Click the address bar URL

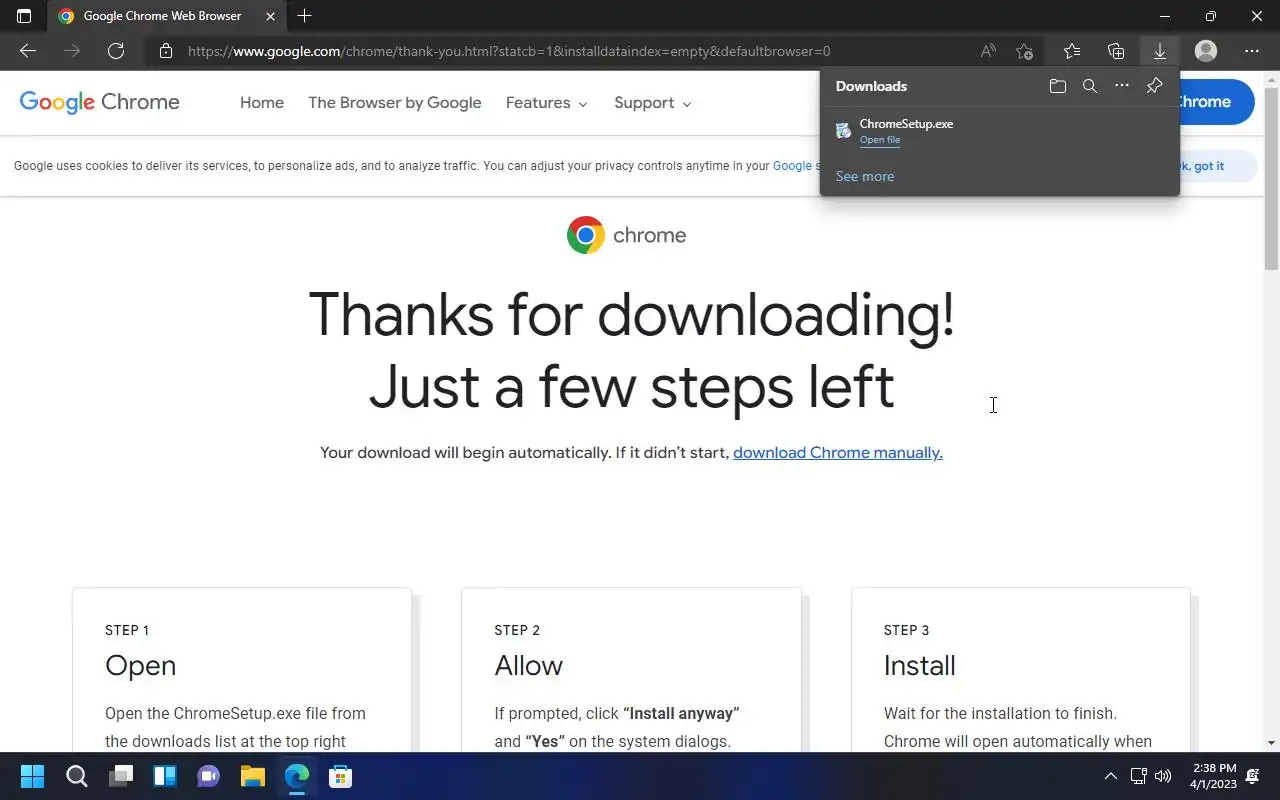(x=509, y=51)
